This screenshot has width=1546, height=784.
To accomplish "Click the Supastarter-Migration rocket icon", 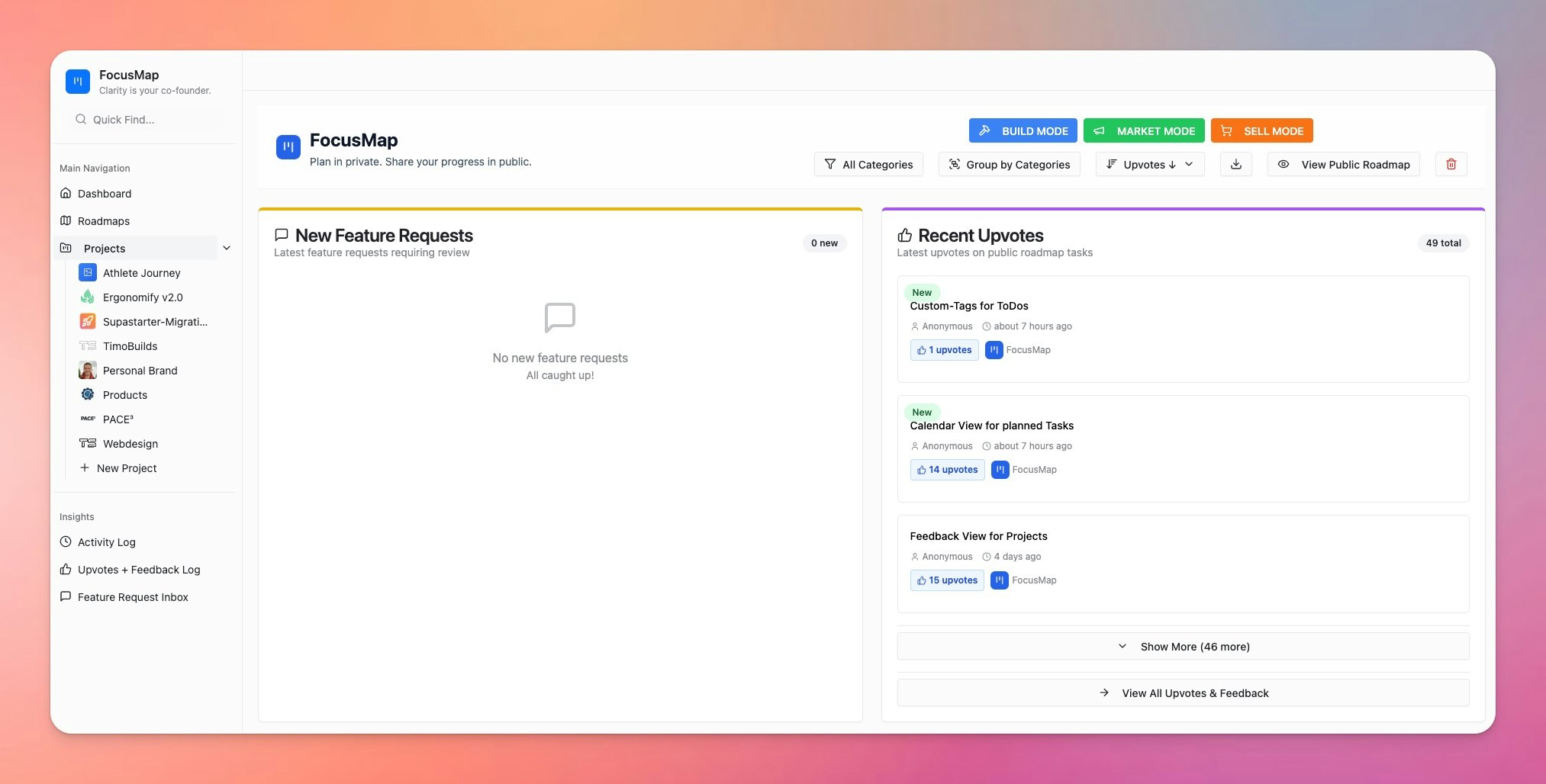I will click(88, 321).
